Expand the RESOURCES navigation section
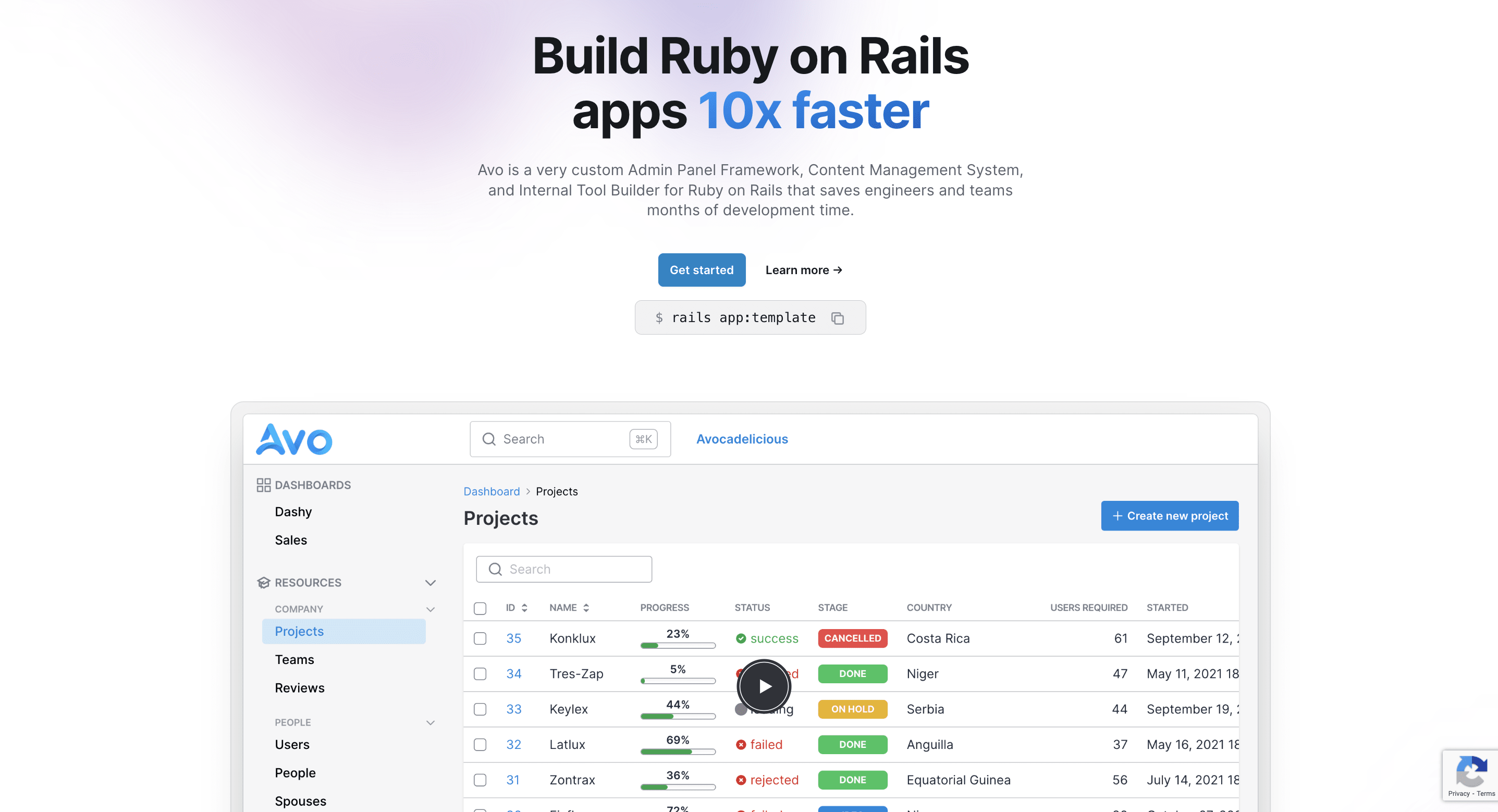 point(430,582)
